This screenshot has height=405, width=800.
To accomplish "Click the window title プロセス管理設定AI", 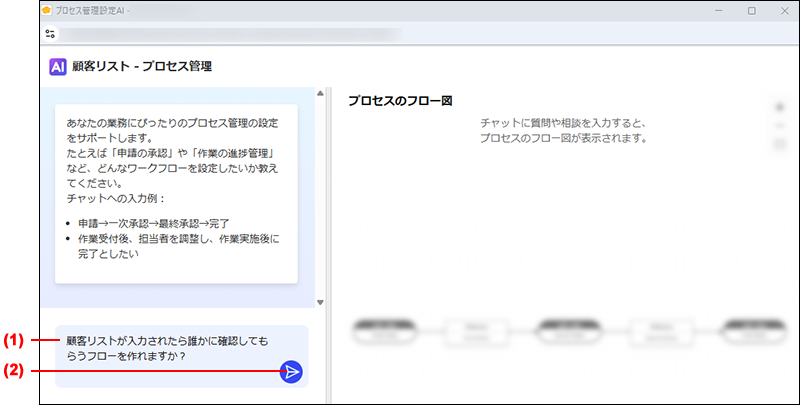I will [90, 11].
